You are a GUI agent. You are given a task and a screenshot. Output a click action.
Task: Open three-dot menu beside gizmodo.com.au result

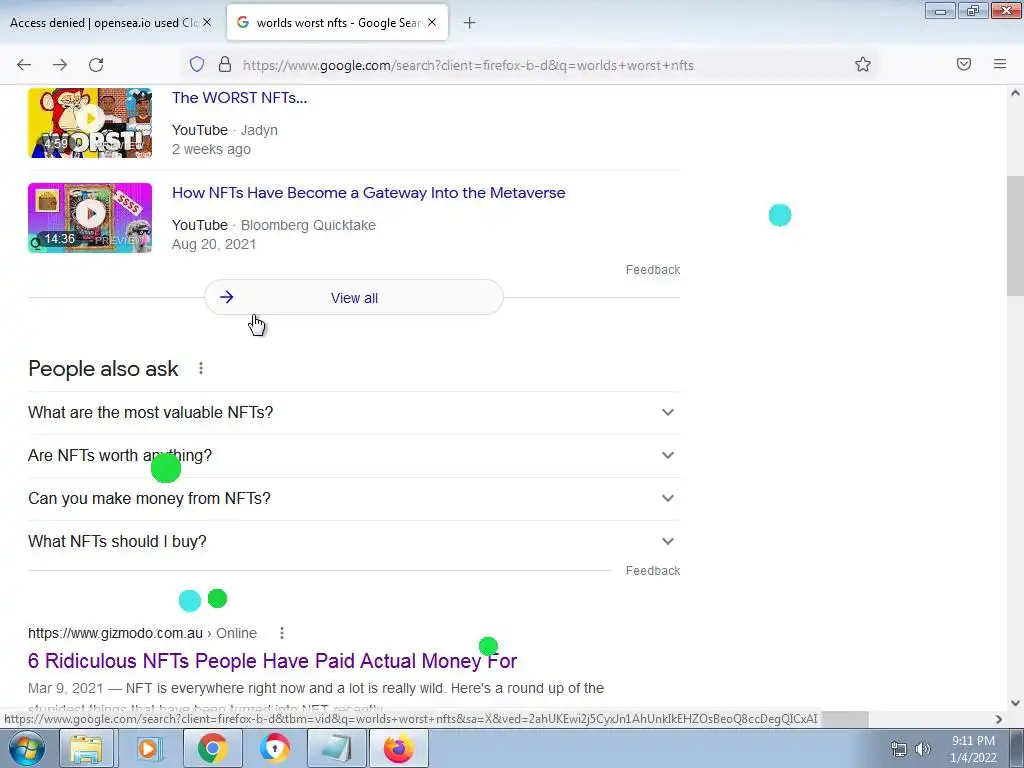click(x=281, y=633)
